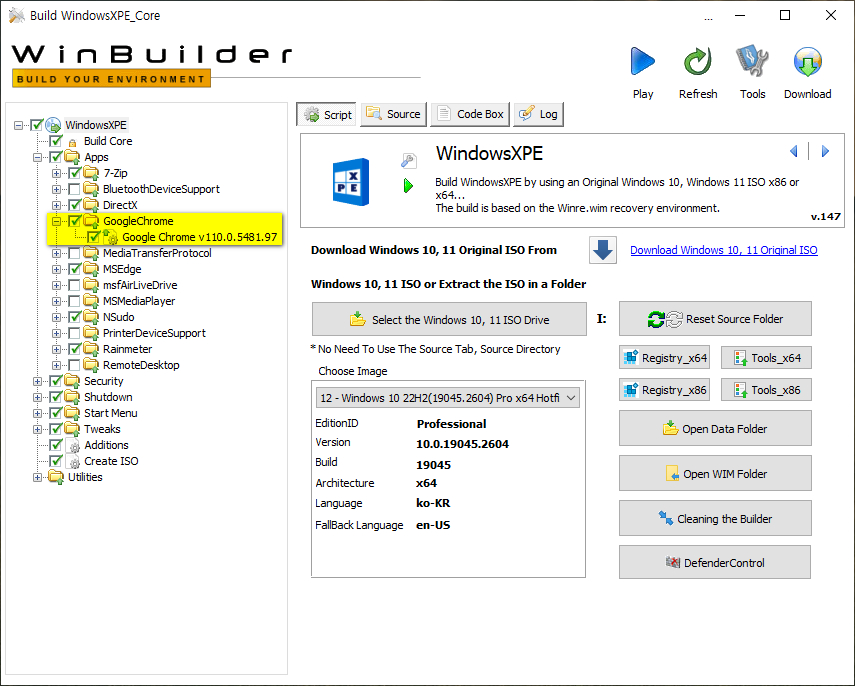The image size is (855, 686).
Task: Collapse the WindowsXPE root node
Action: [18, 125]
